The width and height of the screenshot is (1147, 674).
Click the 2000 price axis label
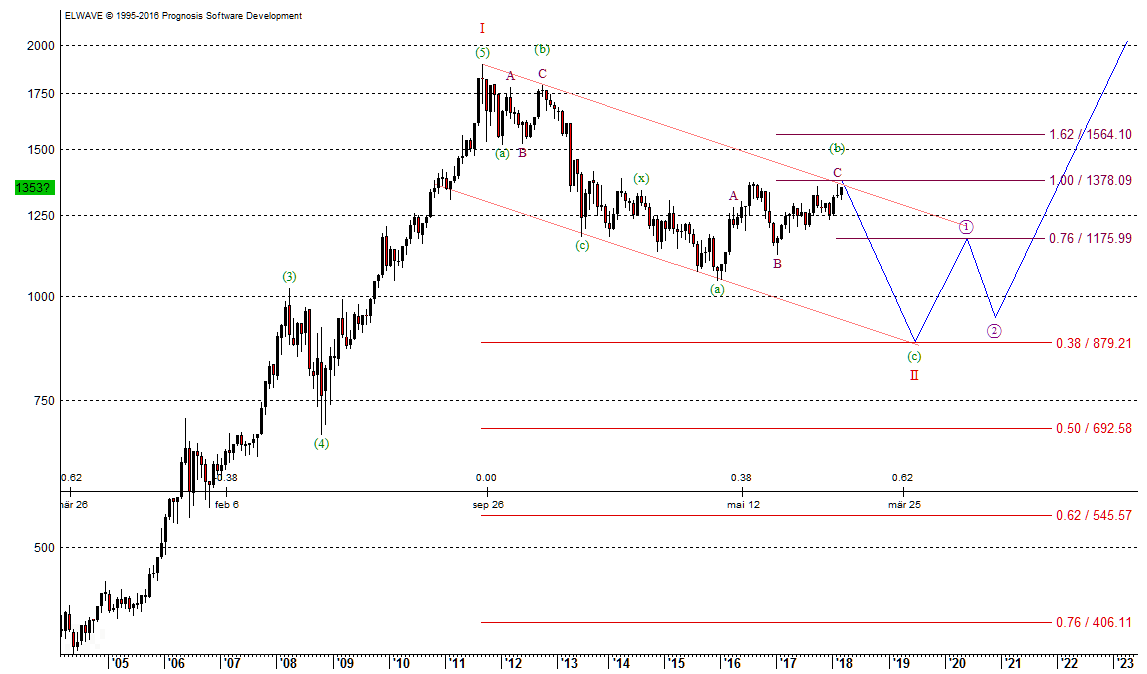(41, 45)
